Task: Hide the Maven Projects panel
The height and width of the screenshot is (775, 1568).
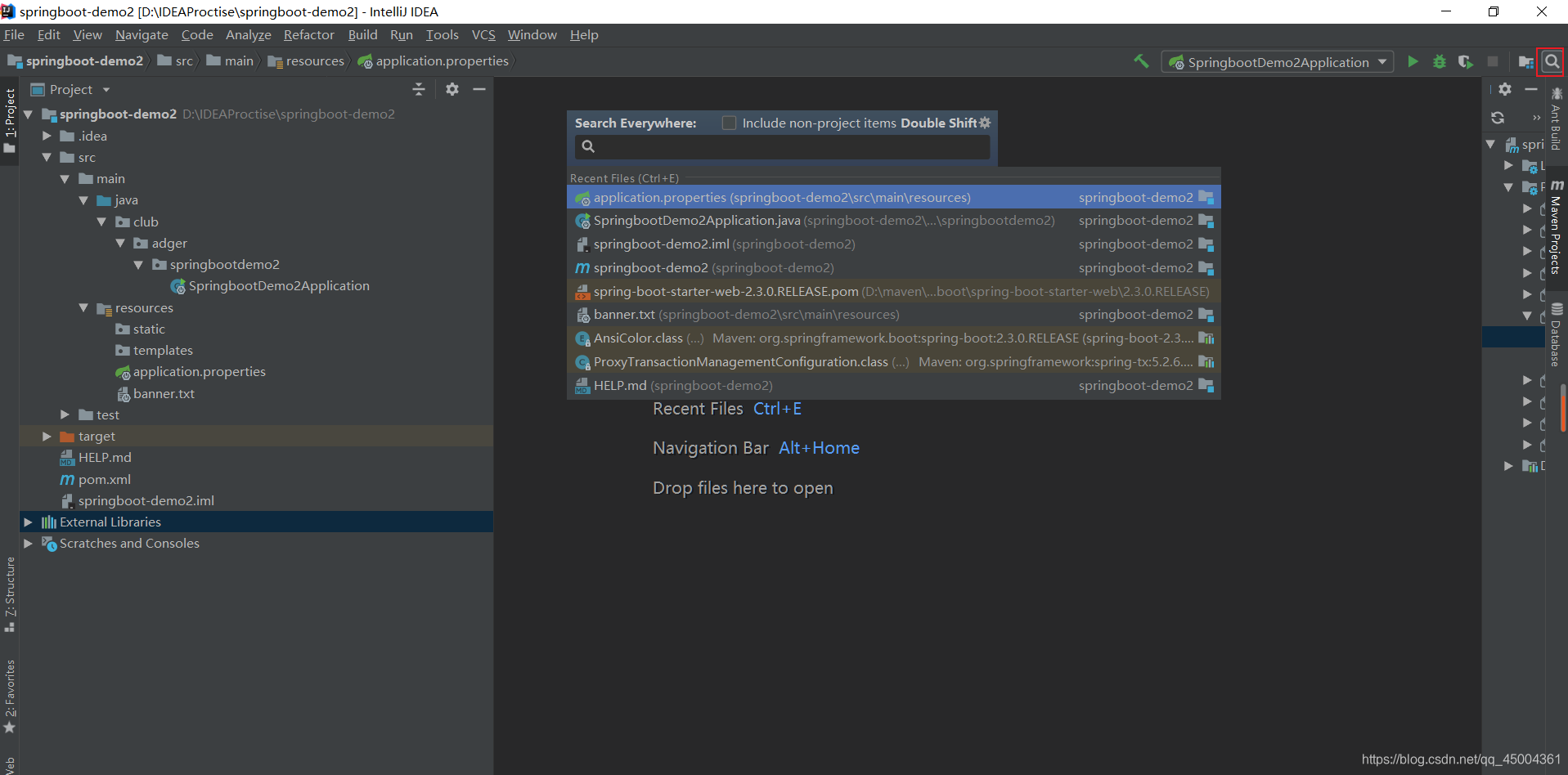Action: point(1531,89)
